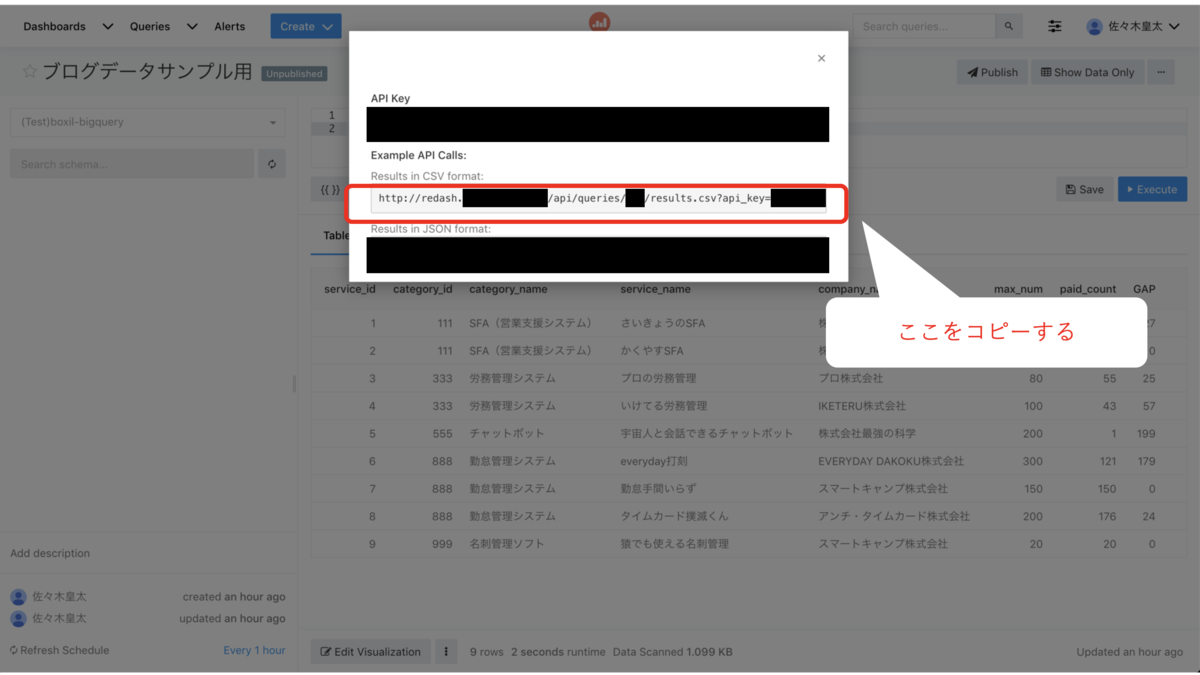
Task: Close the API Key dialog
Action: (x=821, y=58)
